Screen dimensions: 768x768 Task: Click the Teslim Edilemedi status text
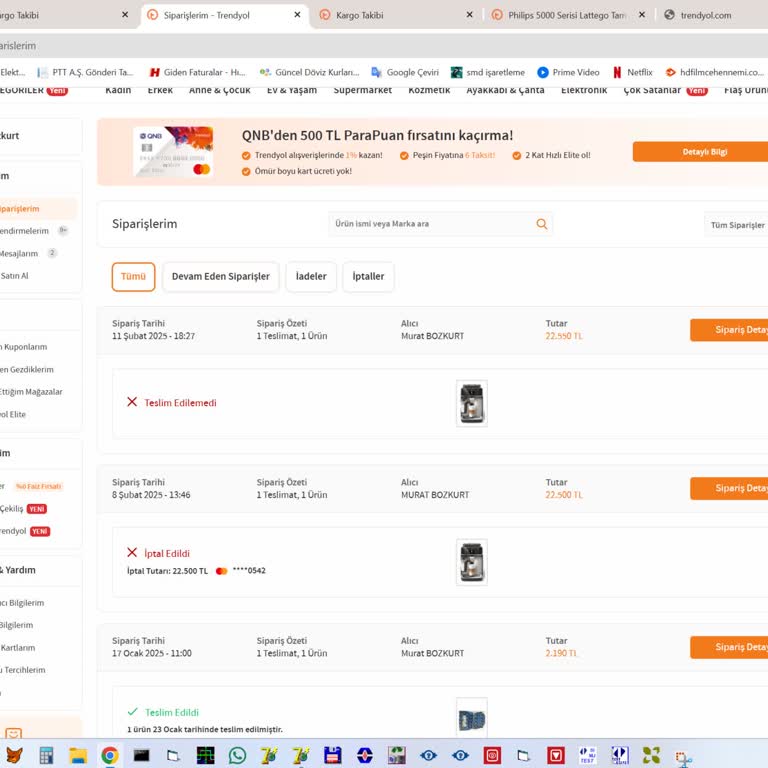pyautogui.click(x=180, y=403)
